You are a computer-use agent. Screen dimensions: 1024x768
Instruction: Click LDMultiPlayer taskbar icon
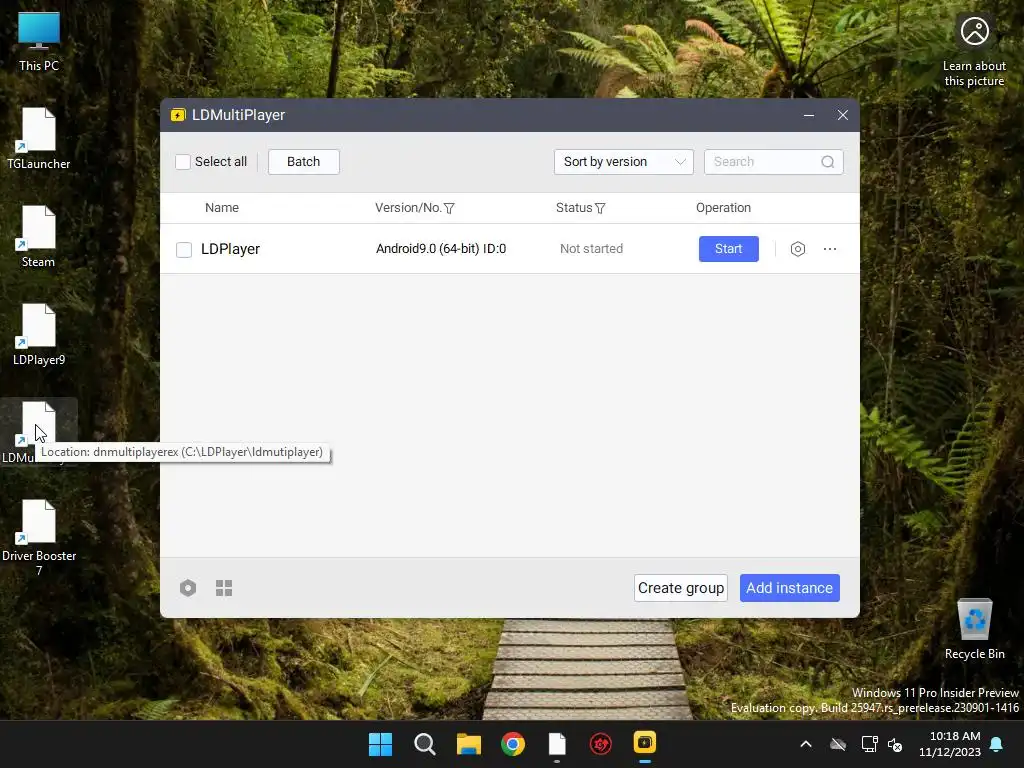click(645, 743)
